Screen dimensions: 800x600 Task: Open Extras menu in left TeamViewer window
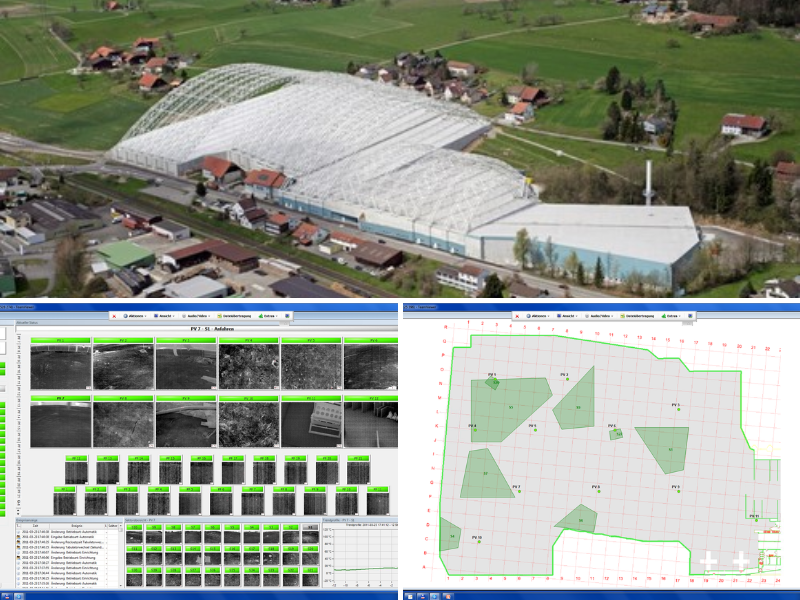[x=268, y=316]
